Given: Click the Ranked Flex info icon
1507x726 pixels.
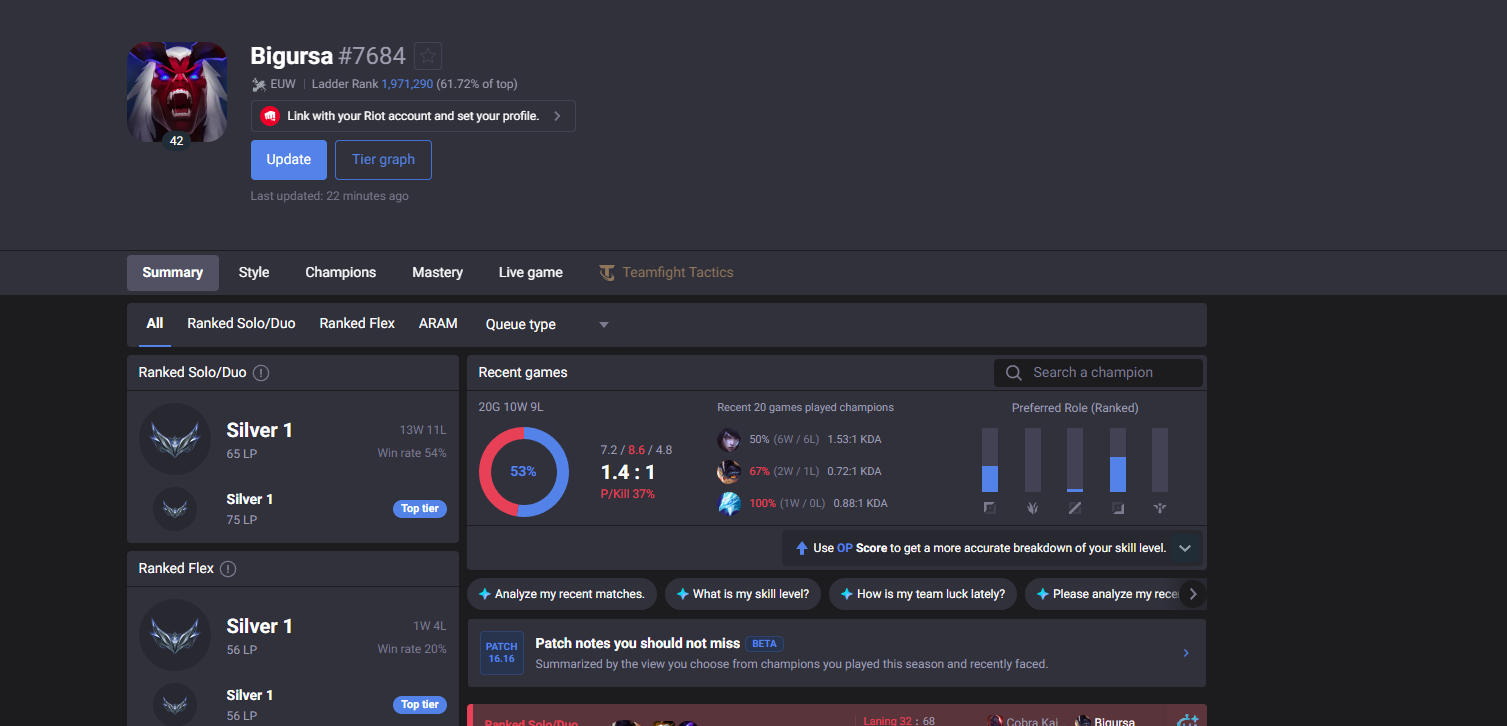Looking at the screenshot, I should click(x=228, y=569).
